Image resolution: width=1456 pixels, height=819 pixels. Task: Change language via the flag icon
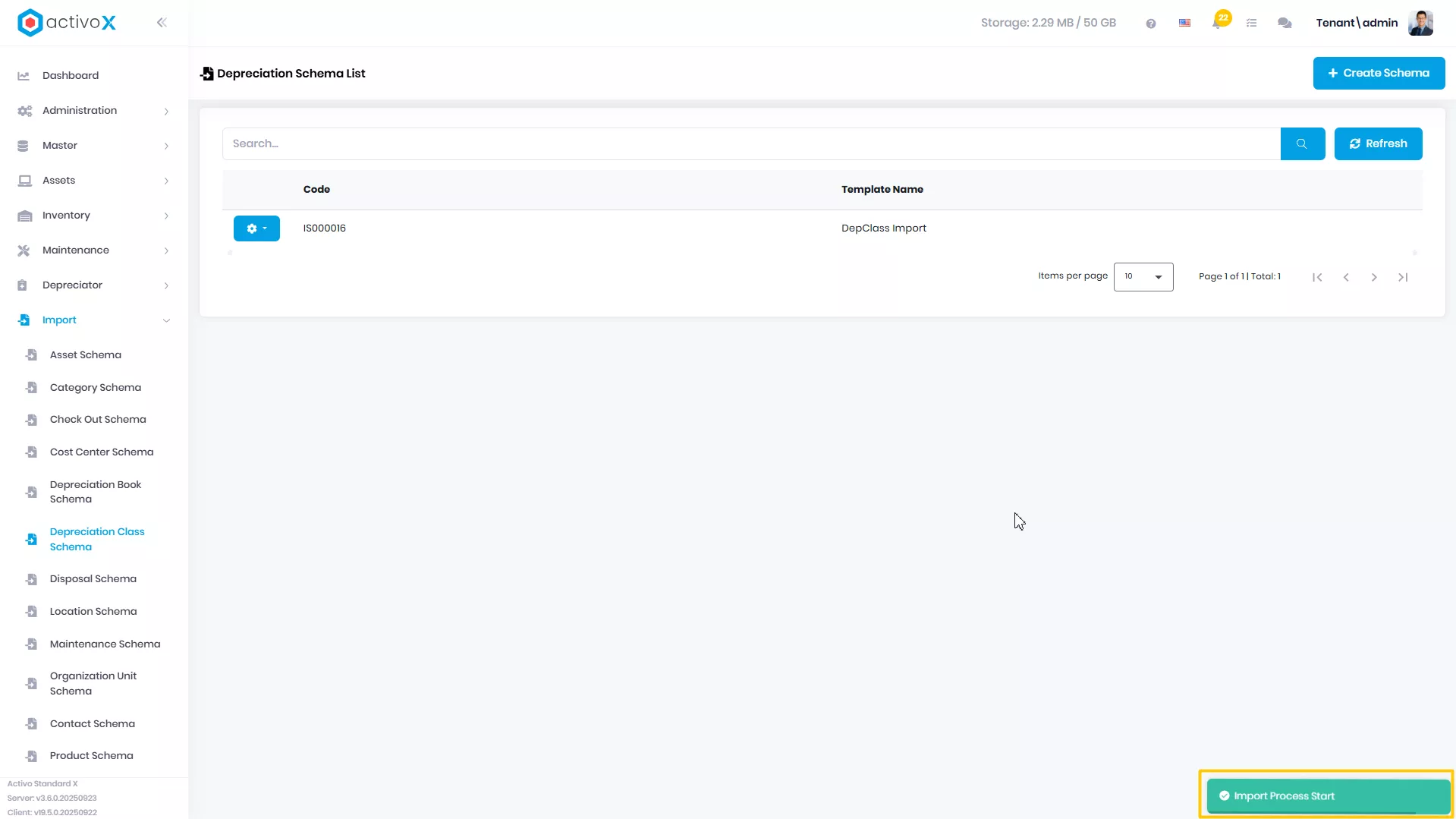point(1184,24)
